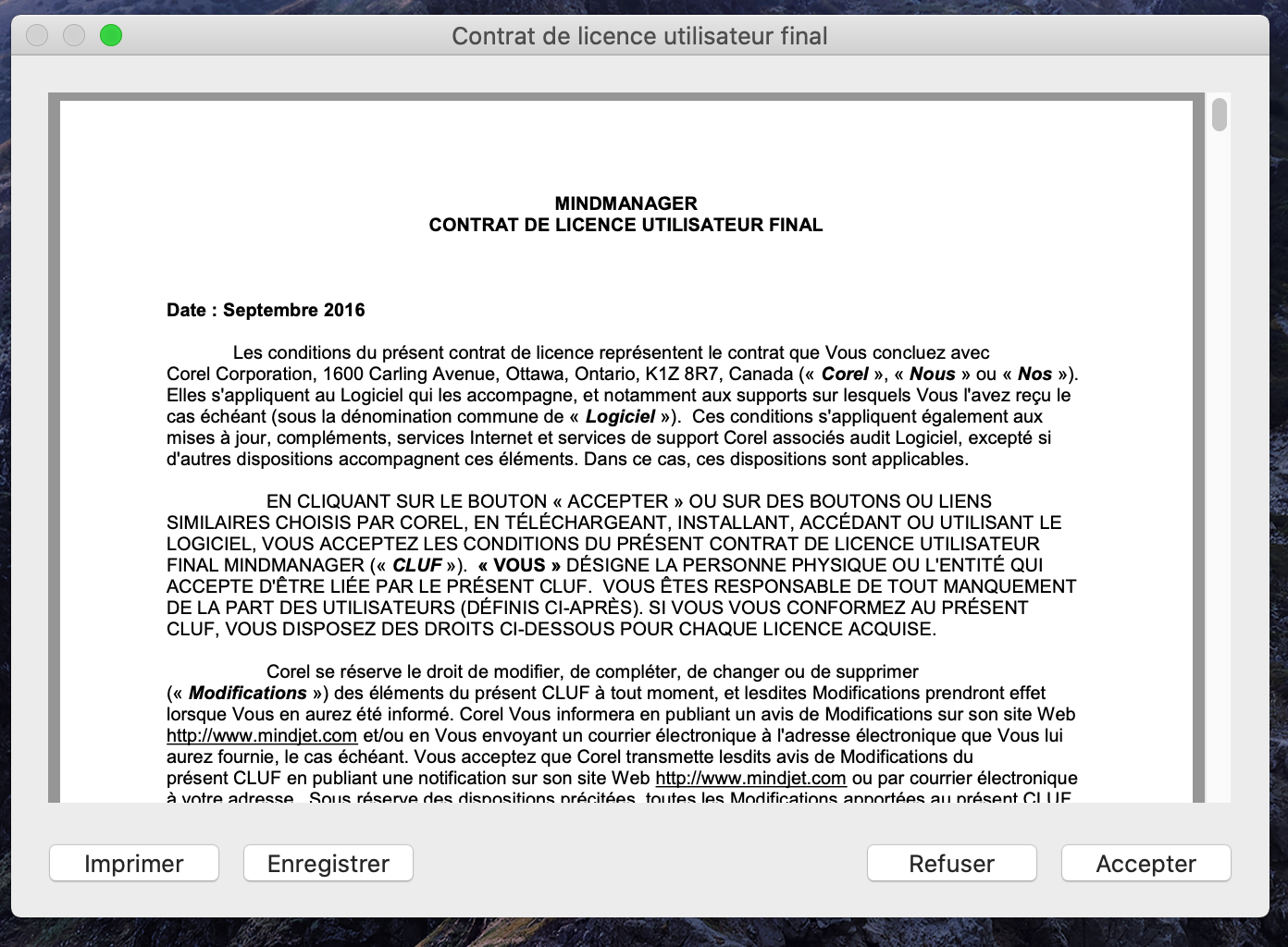This screenshot has width=1288, height=947.
Task: Click the 'CONTRAT DE LICENCE UTILISATEUR FINAL' heading
Action: click(625, 225)
